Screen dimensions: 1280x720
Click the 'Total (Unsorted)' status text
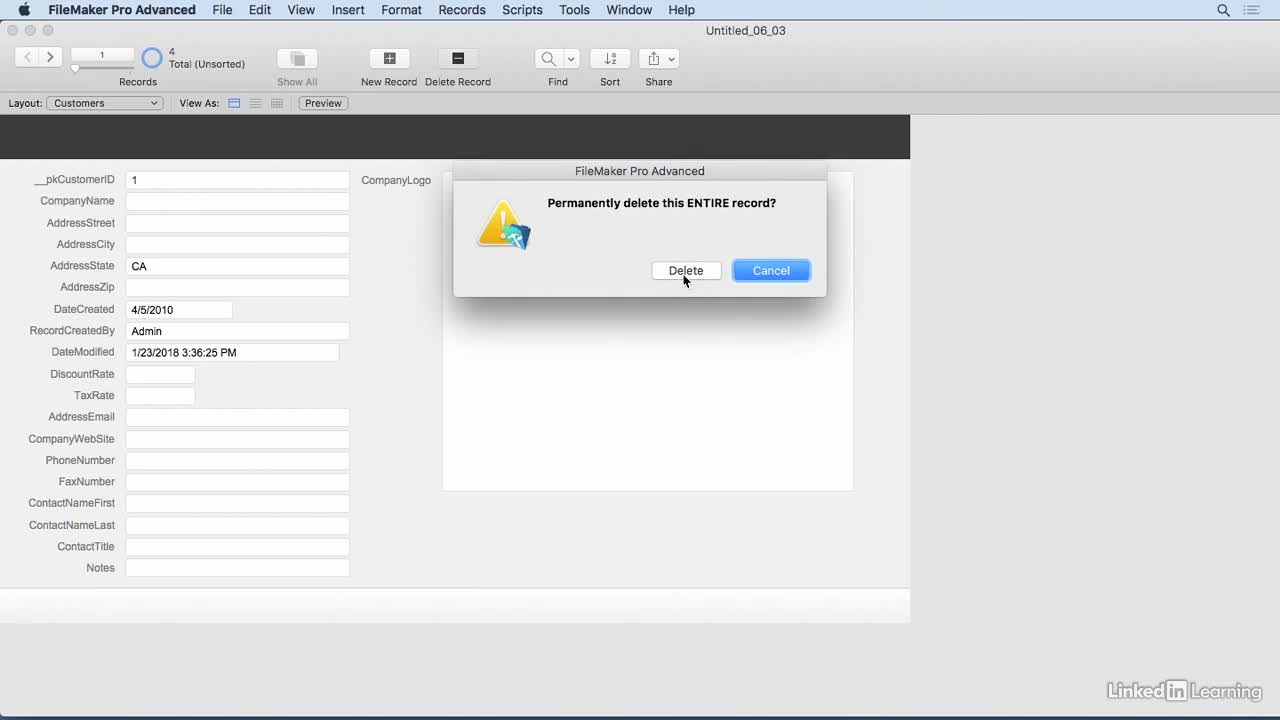207,64
